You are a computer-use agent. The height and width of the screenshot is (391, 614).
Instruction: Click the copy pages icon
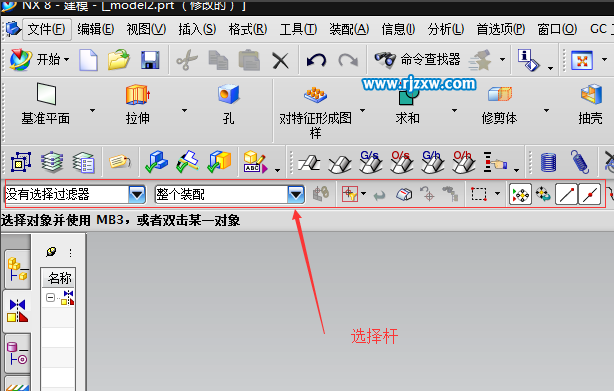pyautogui.click(x=218, y=60)
